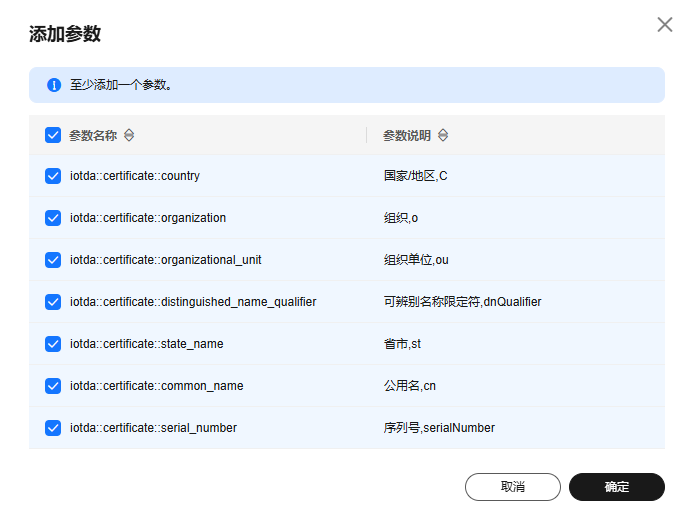This screenshot has width=688, height=517.
Task: Uncheck iotda::certificate::country checkbox
Action: tap(53, 176)
